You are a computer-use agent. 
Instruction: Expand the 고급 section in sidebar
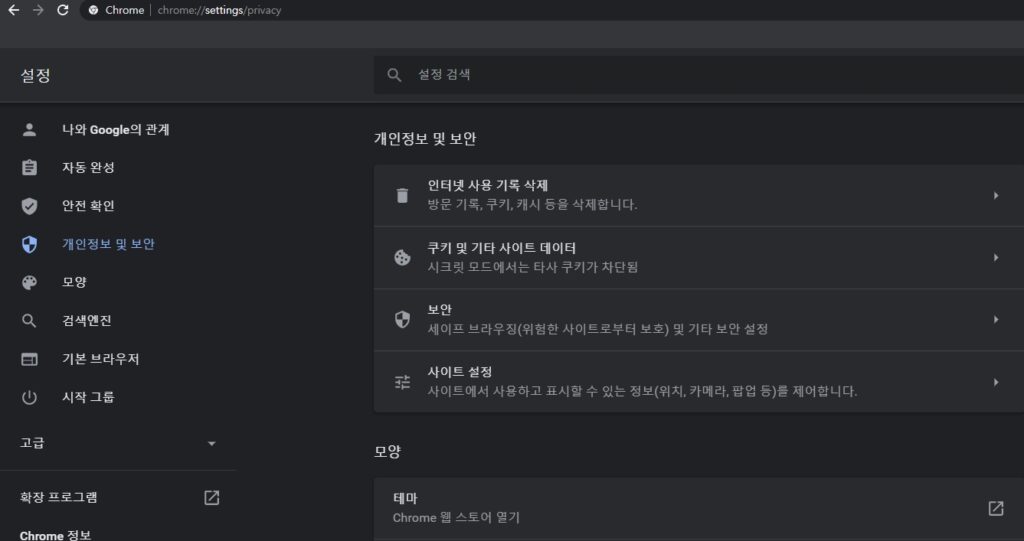tap(118, 443)
